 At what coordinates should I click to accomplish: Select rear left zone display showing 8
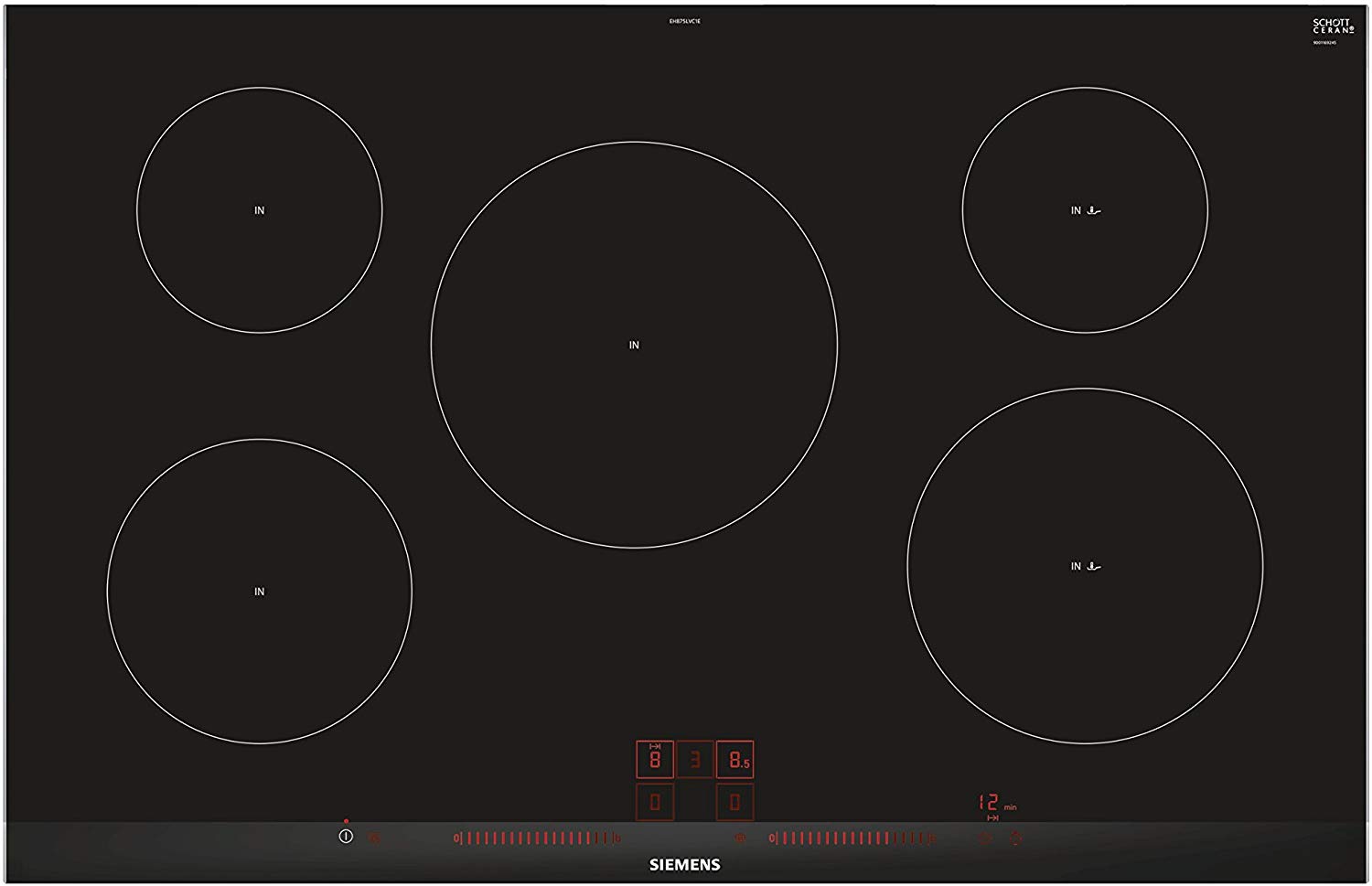655,759
